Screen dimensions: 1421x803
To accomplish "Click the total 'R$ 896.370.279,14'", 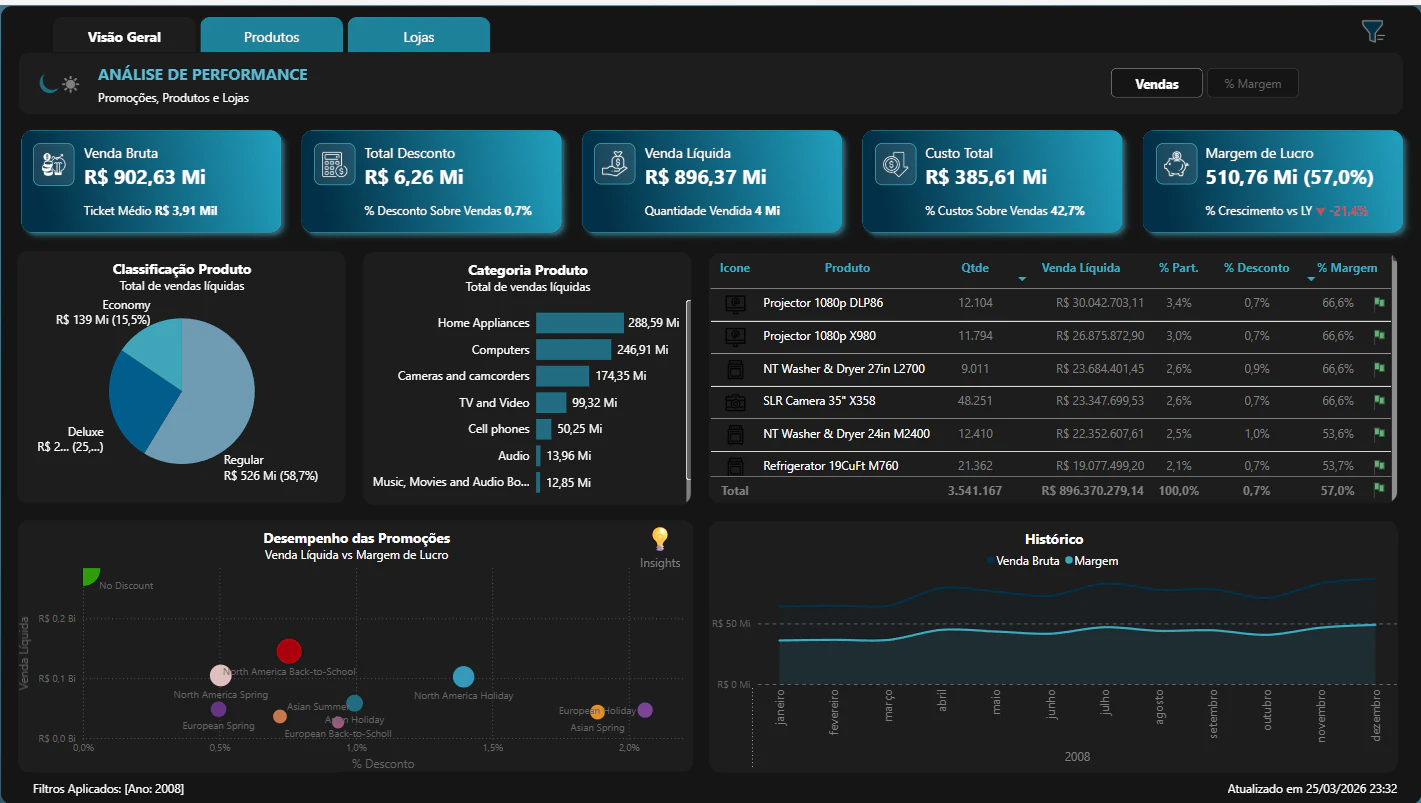I will 1093,491.
